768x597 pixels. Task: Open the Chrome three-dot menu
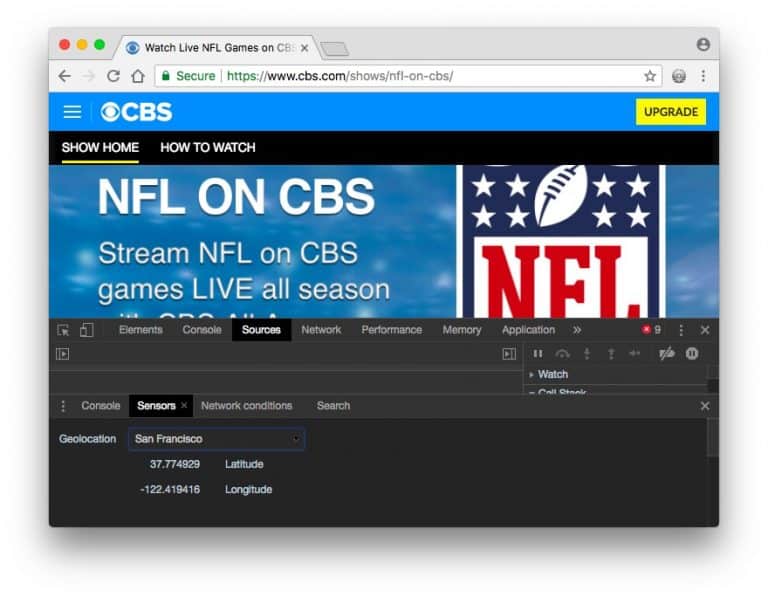[703, 76]
